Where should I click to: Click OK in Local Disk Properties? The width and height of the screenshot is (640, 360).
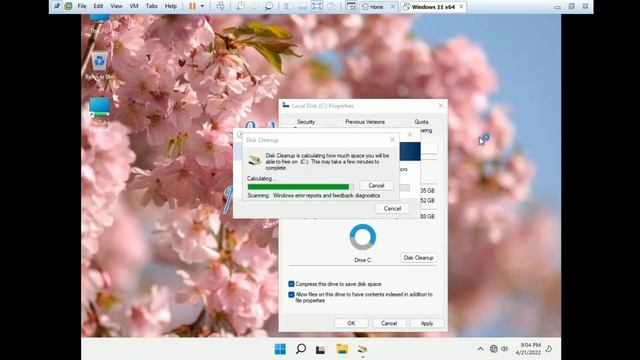(351, 323)
